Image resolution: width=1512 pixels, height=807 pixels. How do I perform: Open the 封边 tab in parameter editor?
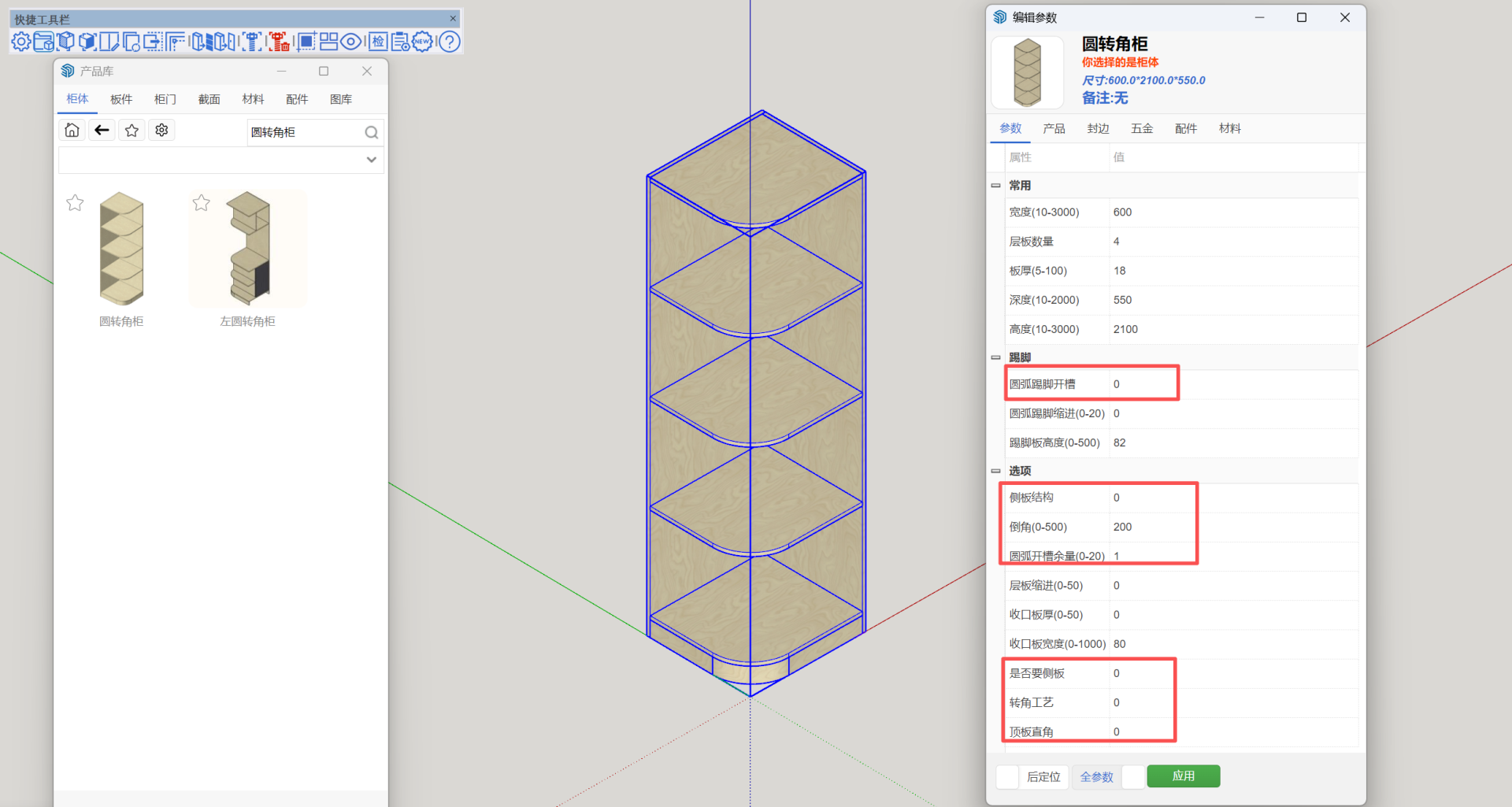(x=1098, y=128)
